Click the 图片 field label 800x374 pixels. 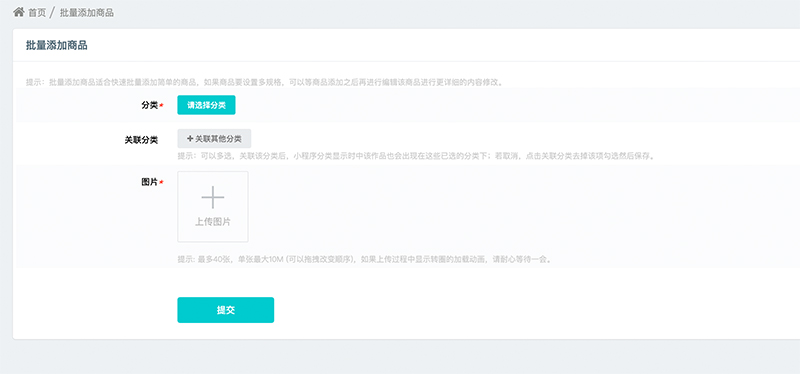click(149, 182)
